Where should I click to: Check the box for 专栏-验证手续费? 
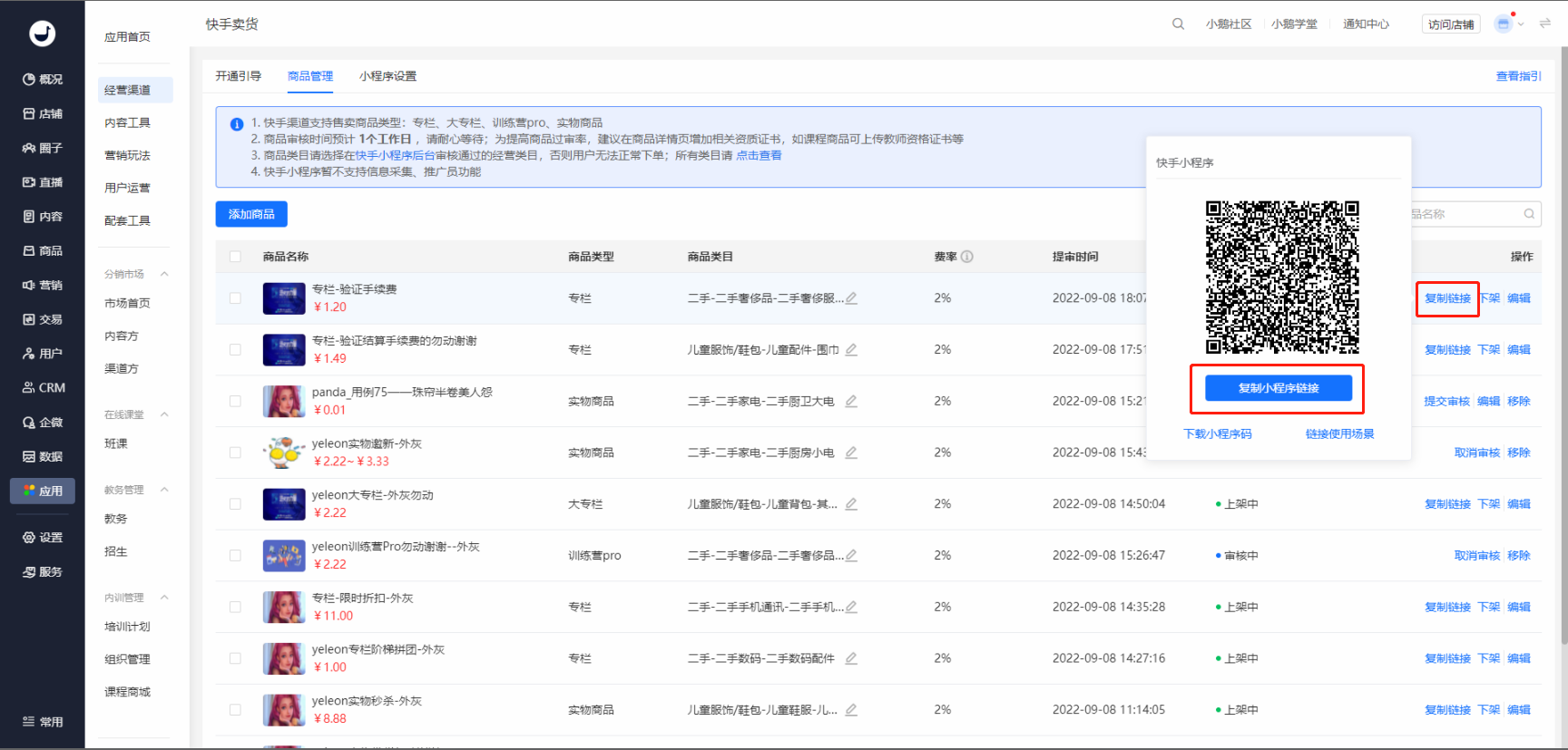pyautogui.click(x=236, y=298)
